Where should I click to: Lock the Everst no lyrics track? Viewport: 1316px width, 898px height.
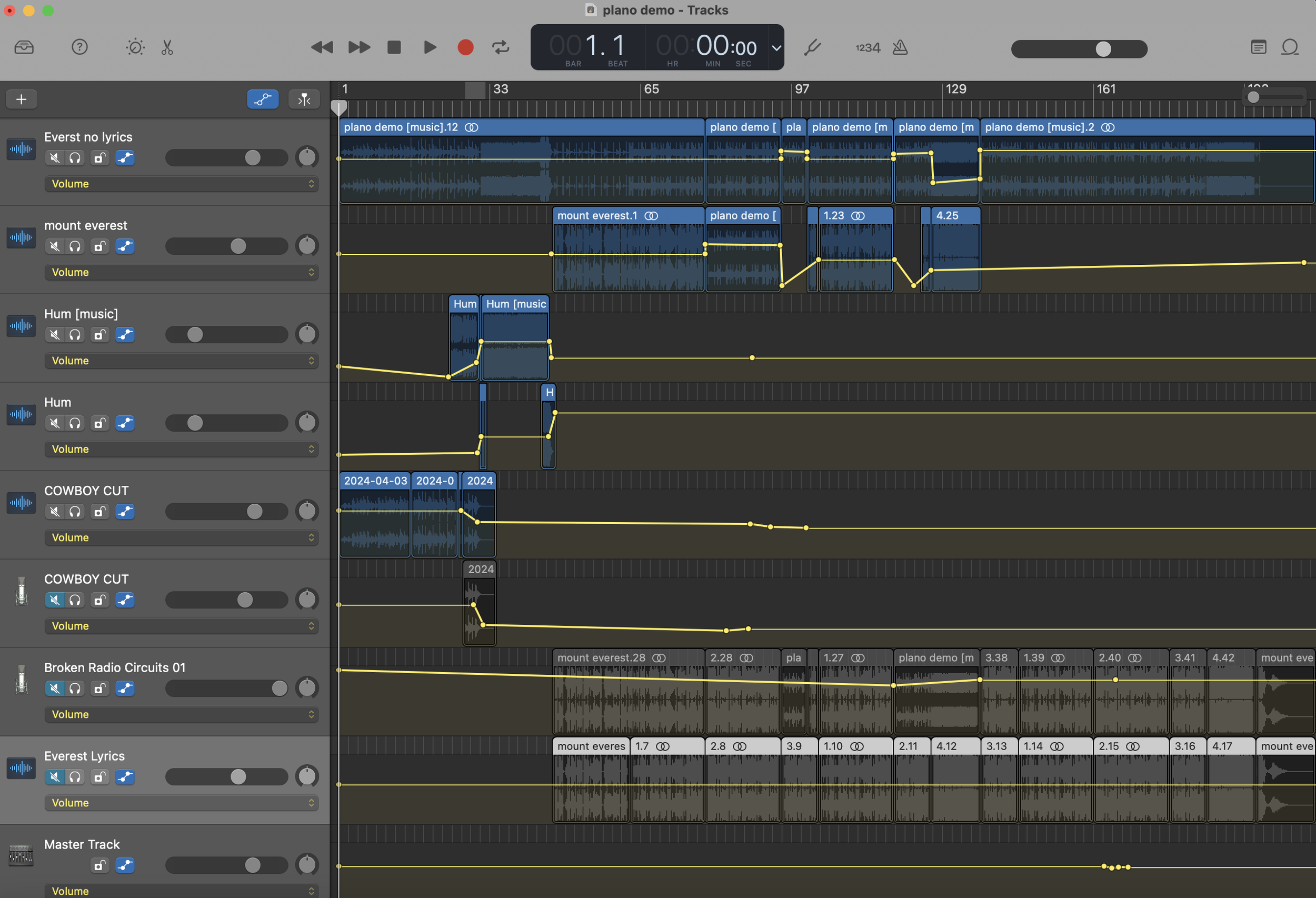coord(99,158)
